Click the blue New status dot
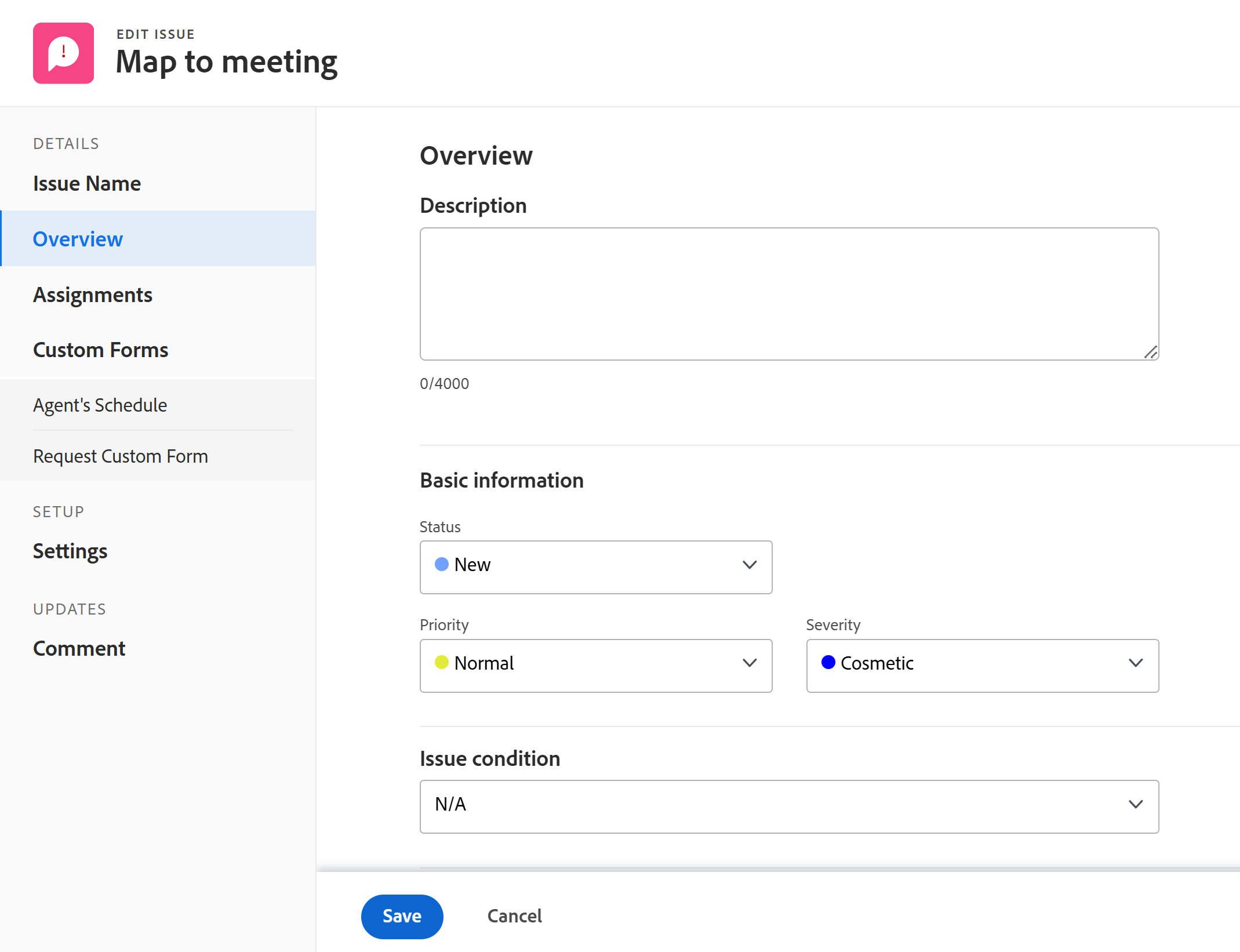 tap(442, 564)
